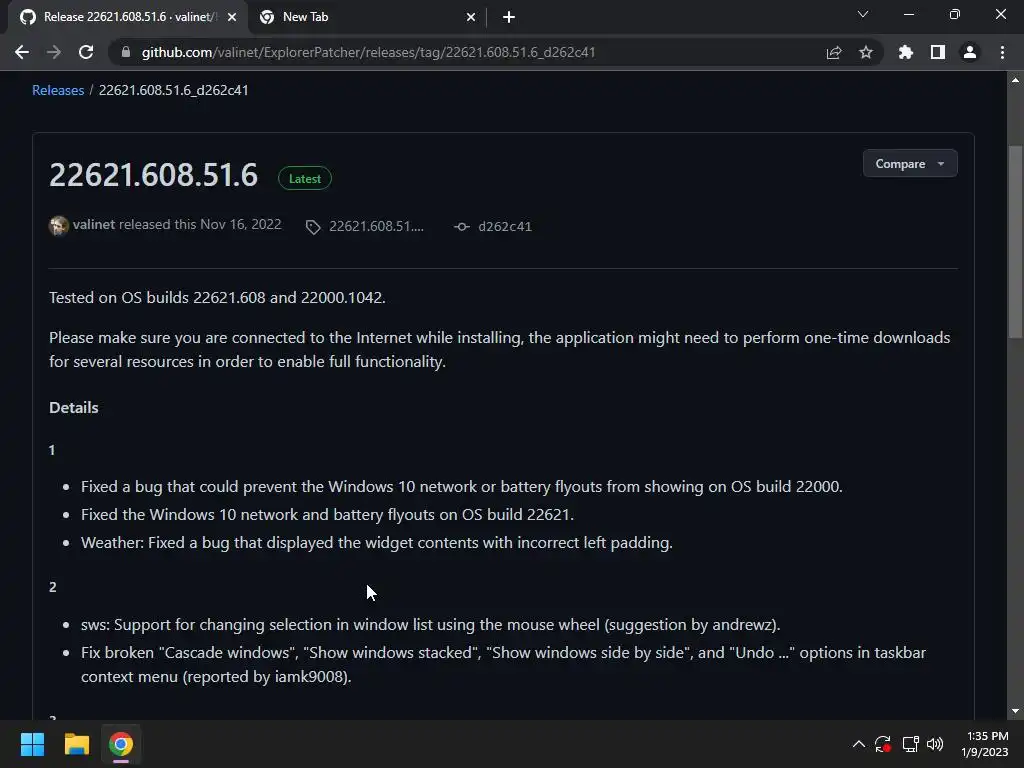Click the 'Fix broken Cascade windows' bullet
This screenshot has height=768, width=1024.
pos(504,664)
